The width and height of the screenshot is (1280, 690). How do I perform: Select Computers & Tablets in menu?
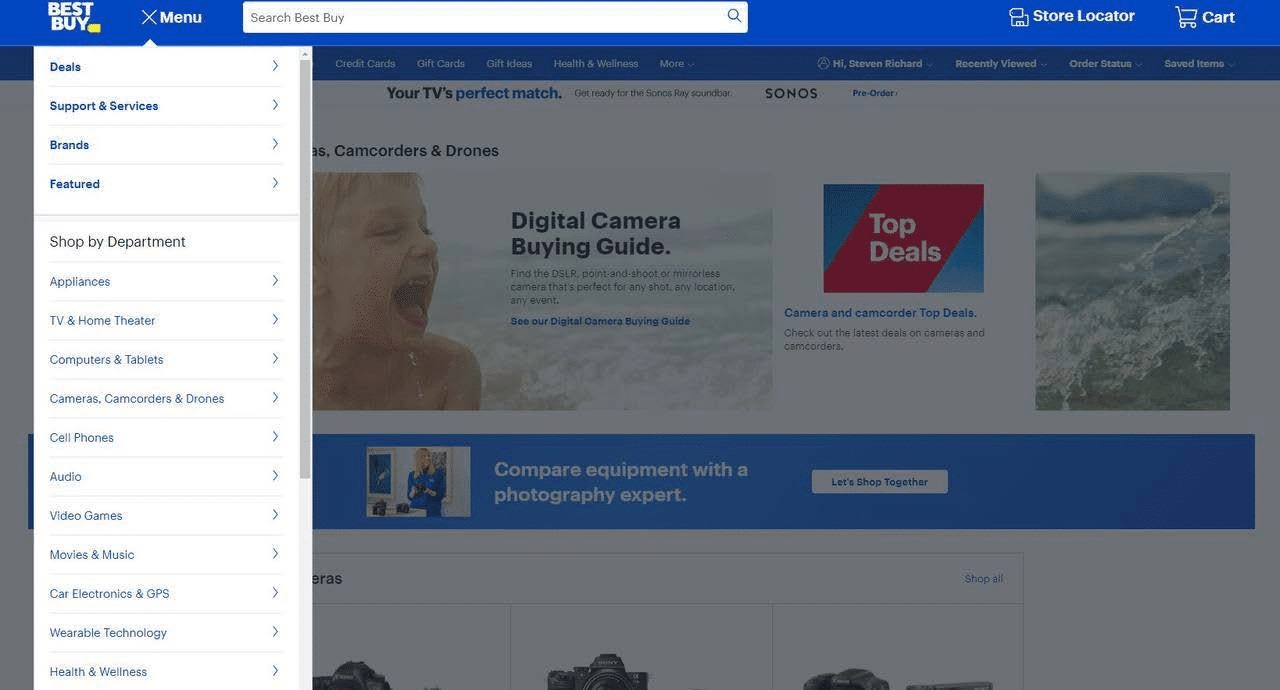[x=106, y=360]
